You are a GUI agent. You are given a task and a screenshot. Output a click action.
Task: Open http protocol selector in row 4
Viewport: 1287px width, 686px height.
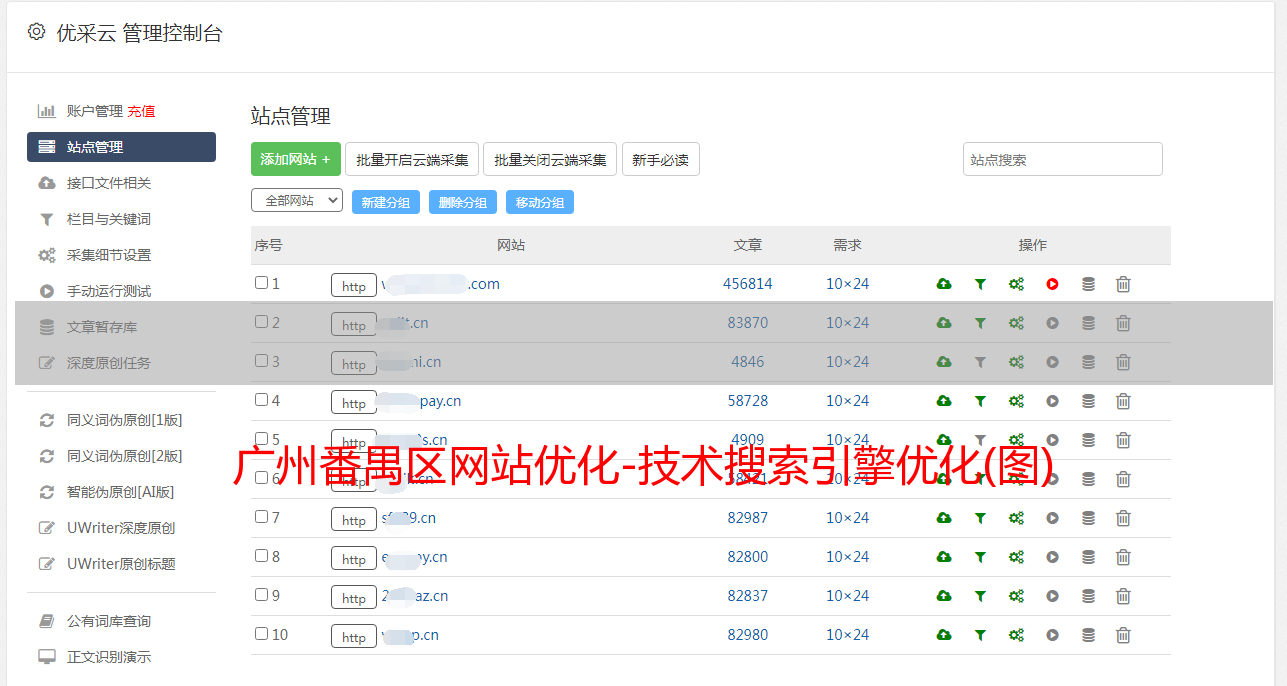(x=354, y=403)
